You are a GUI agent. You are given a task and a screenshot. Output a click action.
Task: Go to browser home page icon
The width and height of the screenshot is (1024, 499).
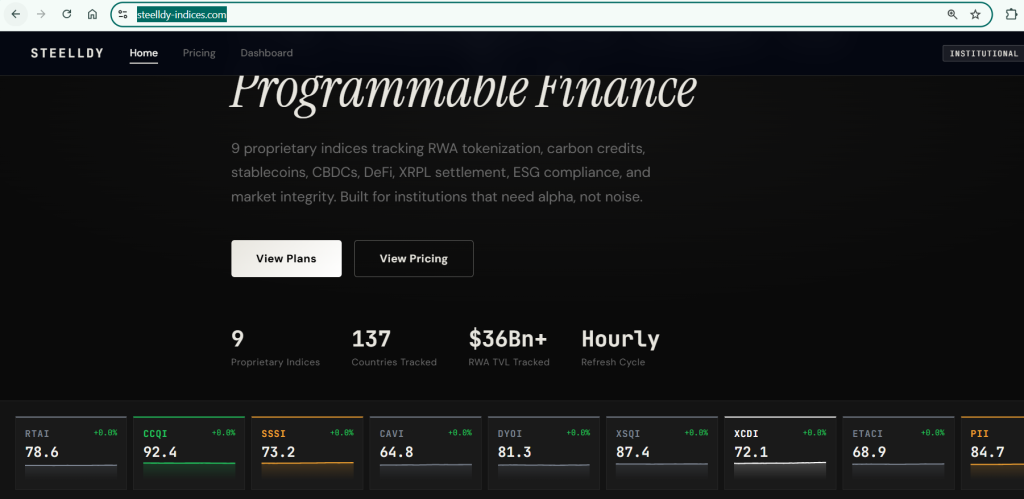pos(92,14)
